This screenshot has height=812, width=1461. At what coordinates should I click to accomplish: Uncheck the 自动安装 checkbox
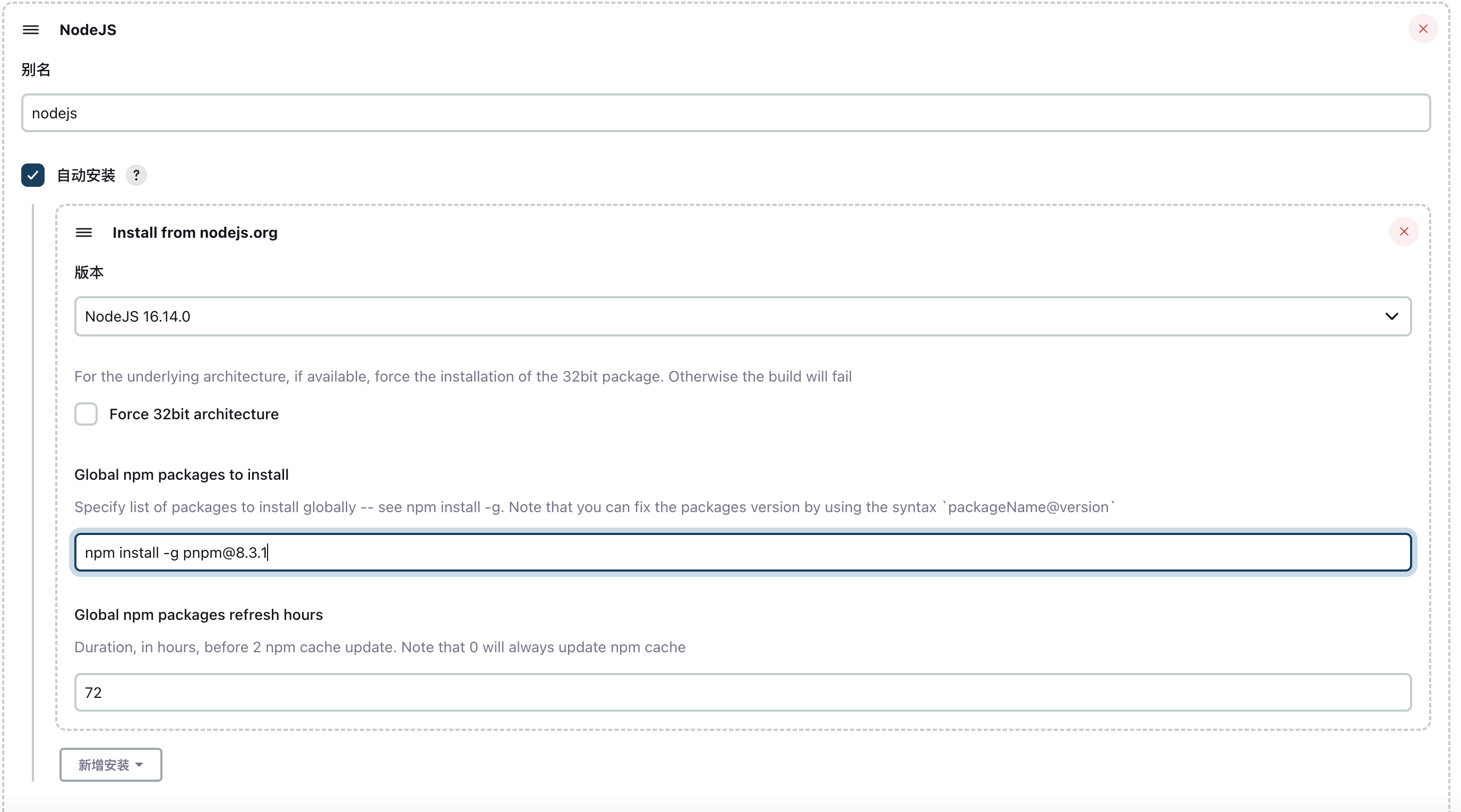[x=33, y=175]
